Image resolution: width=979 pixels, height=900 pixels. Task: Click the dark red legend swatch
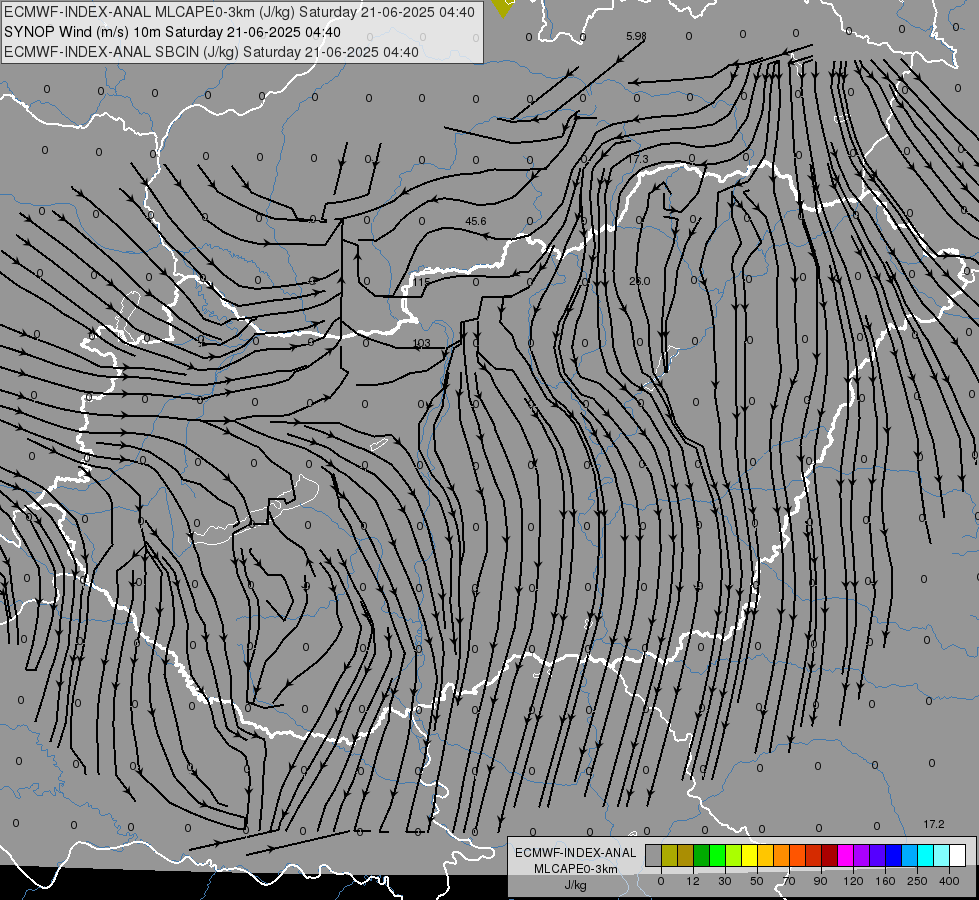pos(830,855)
